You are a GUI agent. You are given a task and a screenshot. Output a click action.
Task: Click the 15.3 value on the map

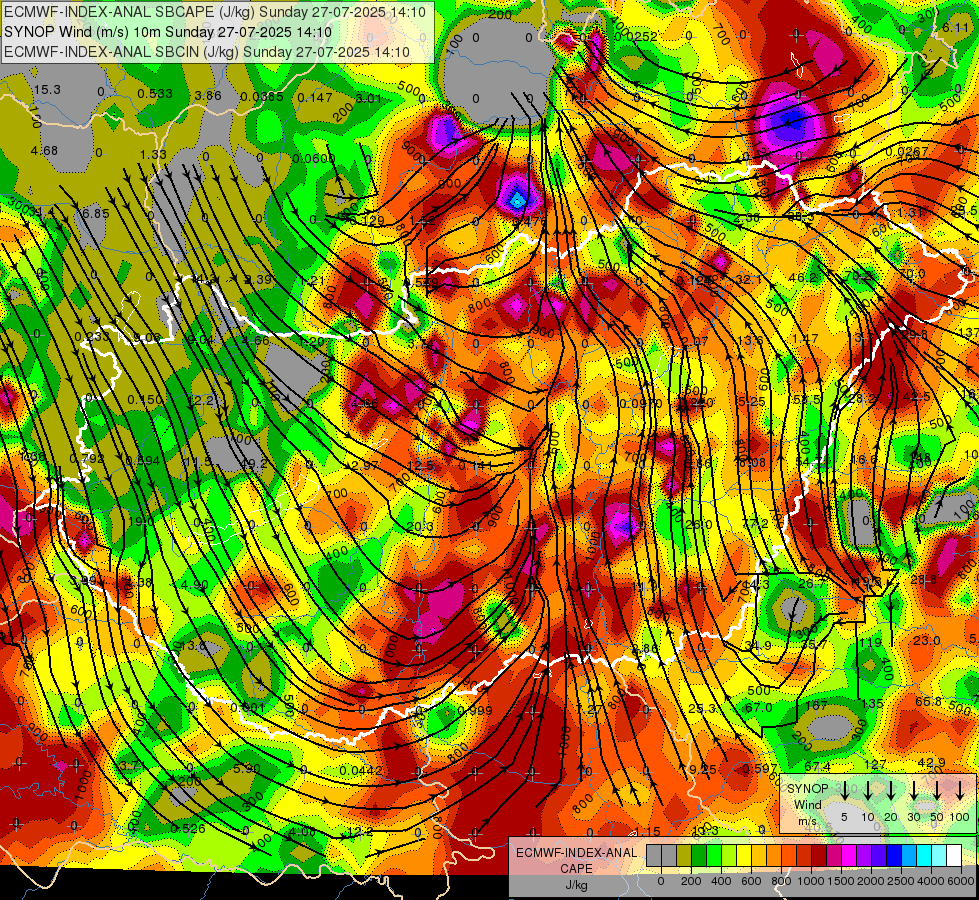(x=47, y=90)
